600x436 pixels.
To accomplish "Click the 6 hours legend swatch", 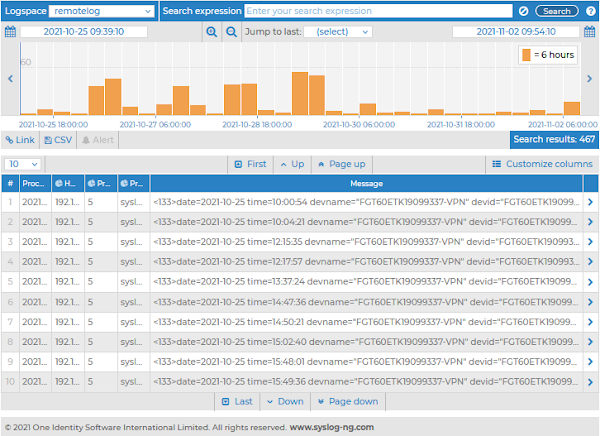I will point(526,55).
